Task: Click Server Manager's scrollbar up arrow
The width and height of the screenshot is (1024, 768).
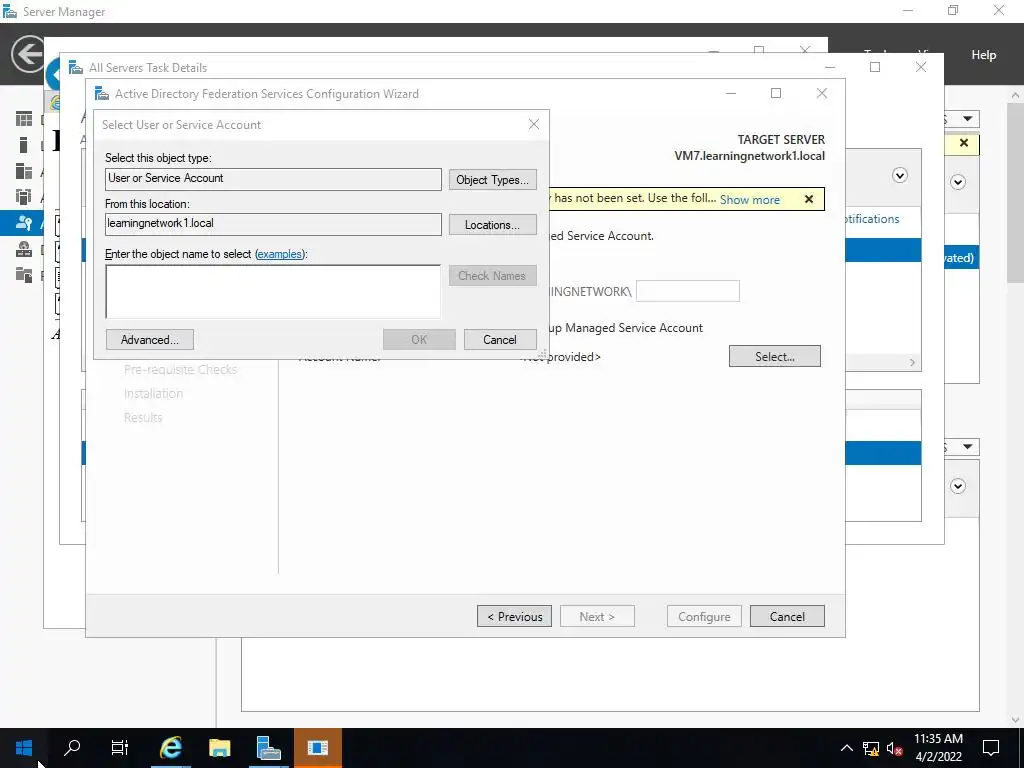Action: tap(1015, 95)
